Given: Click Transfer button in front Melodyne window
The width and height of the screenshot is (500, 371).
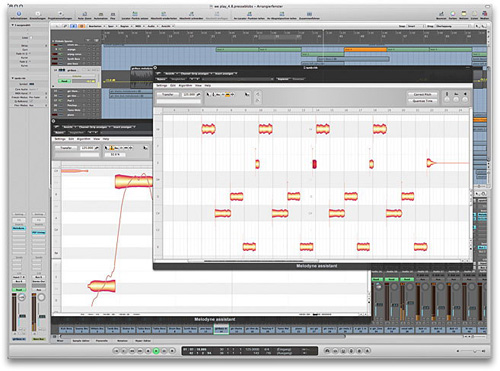Looking at the screenshot, I should [168, 95].
